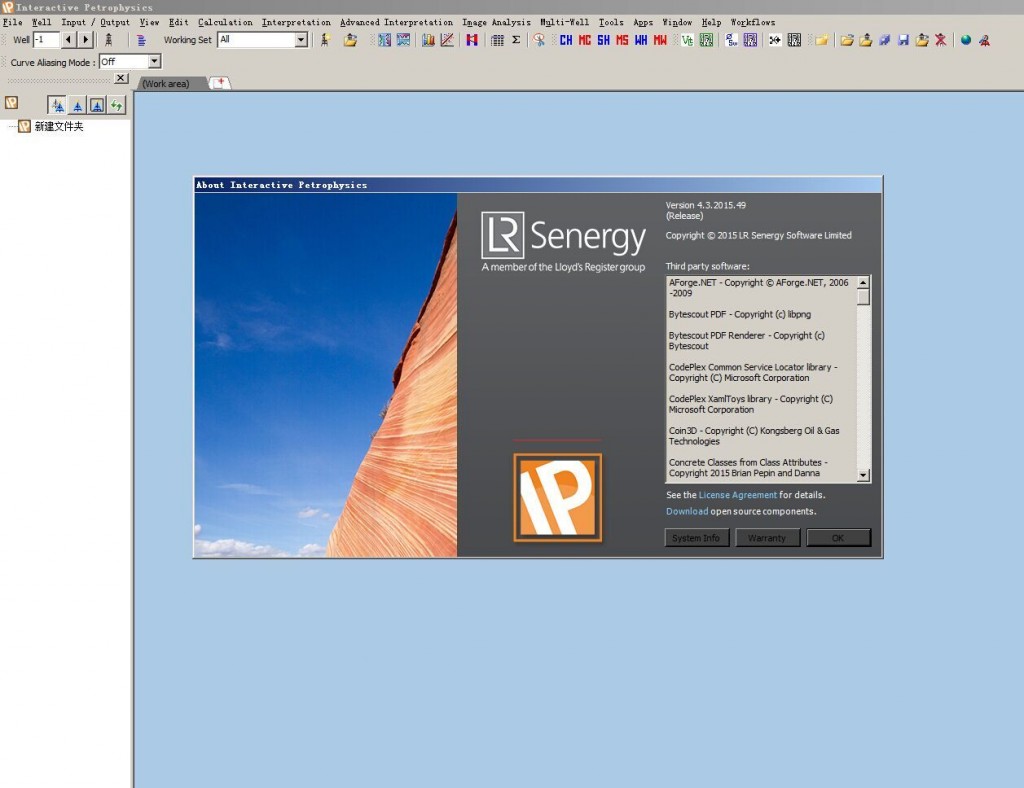Click the green Vt toolbar icon
This screenshot has width=1024, height=788.
(x=687, y=40)
